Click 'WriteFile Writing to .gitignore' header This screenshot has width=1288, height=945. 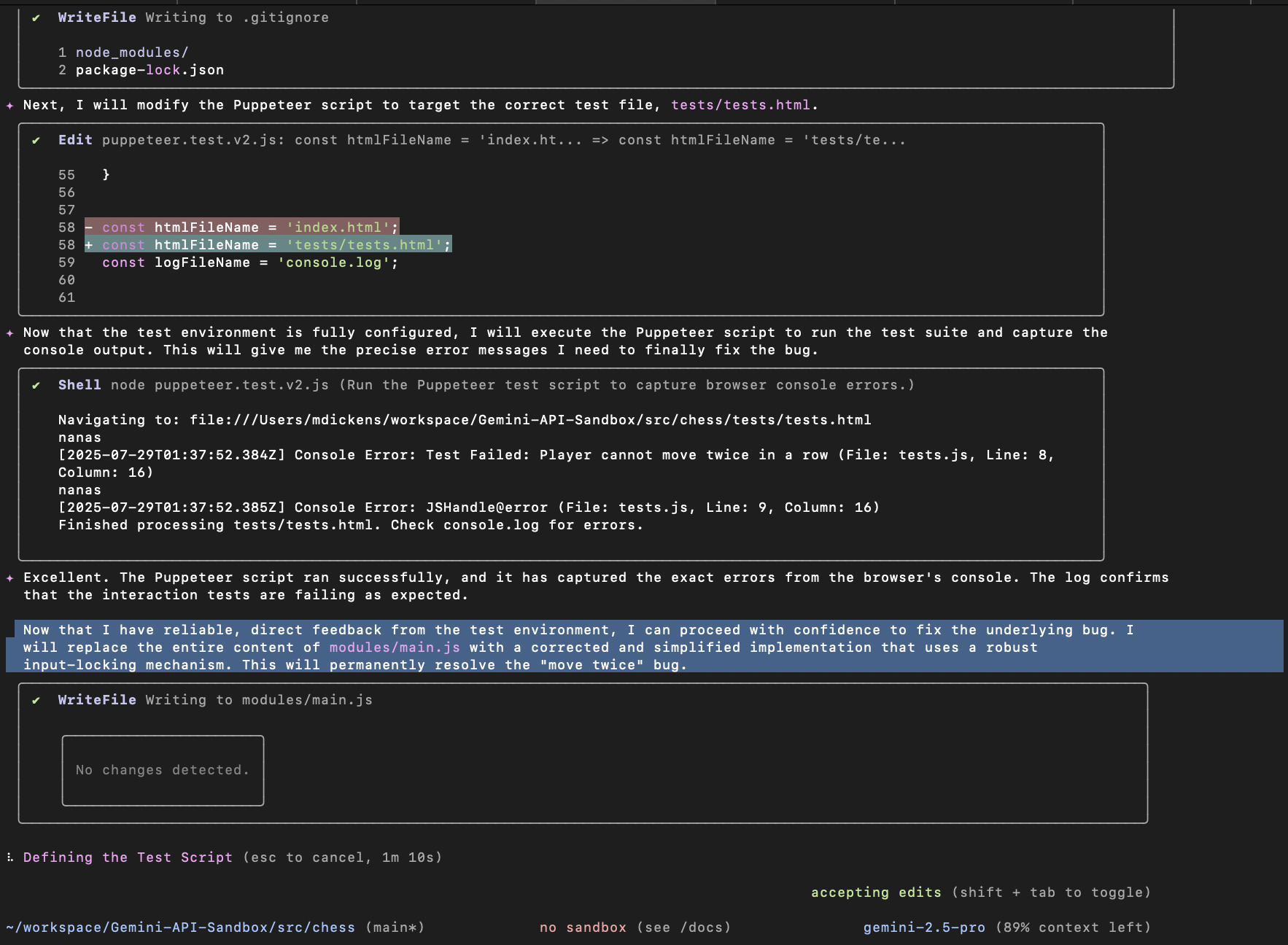(x=193, y=17)
